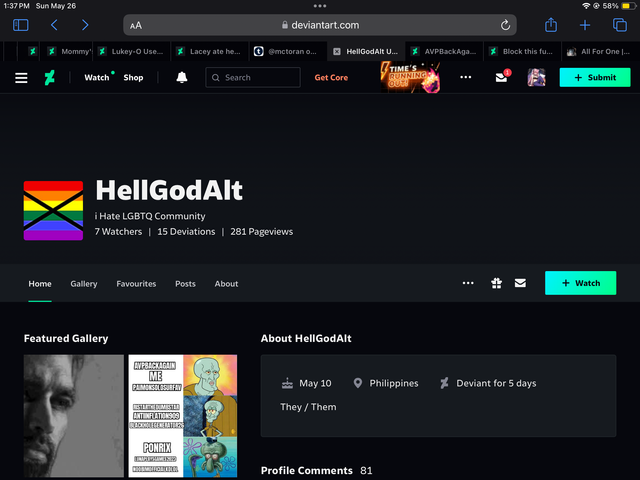The image size is (640, 480).
Task: Select the Home profile tab
Action: point(40,284)
